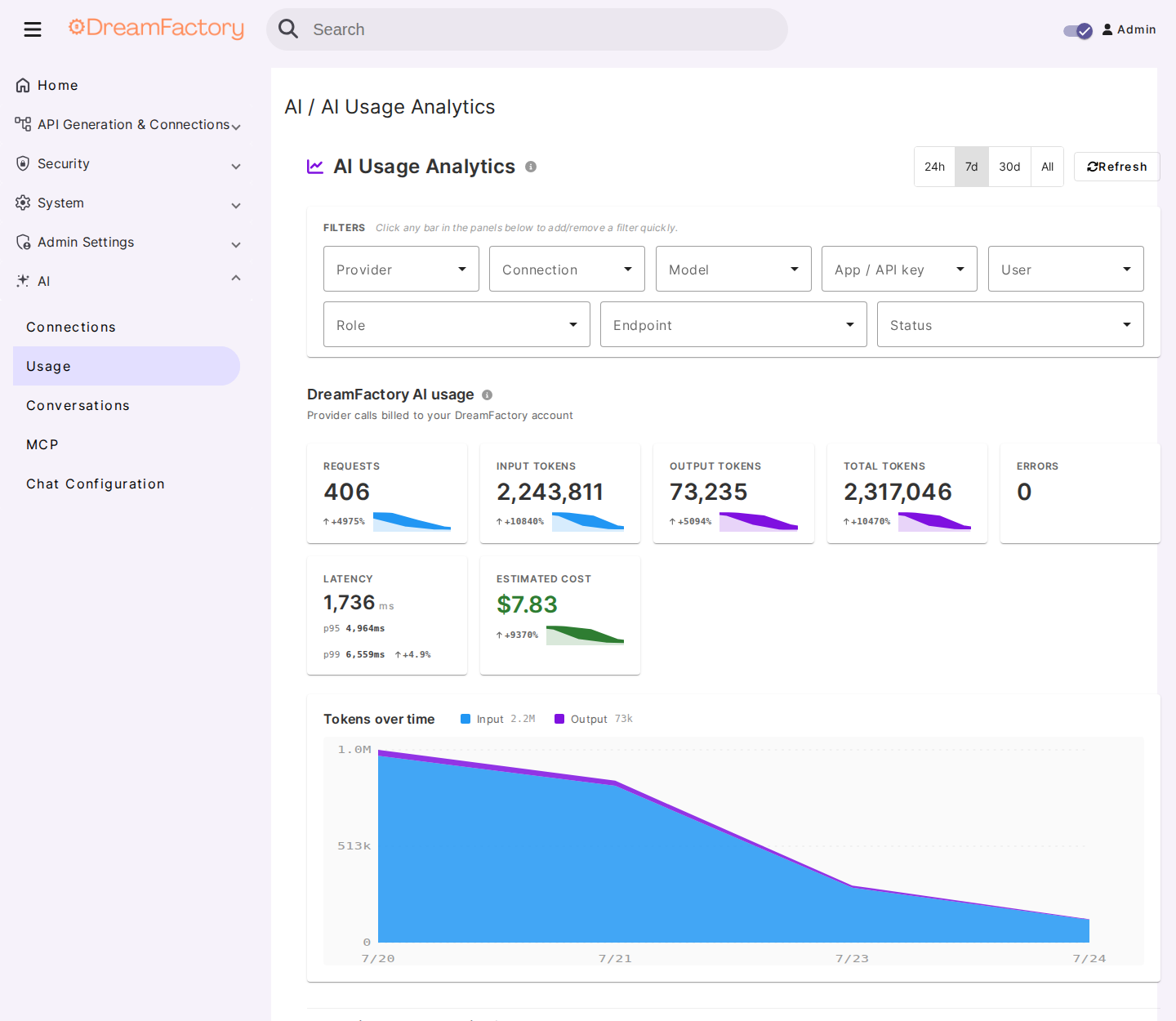Click the 7/21 x-axis label

(x=615, y=958)
